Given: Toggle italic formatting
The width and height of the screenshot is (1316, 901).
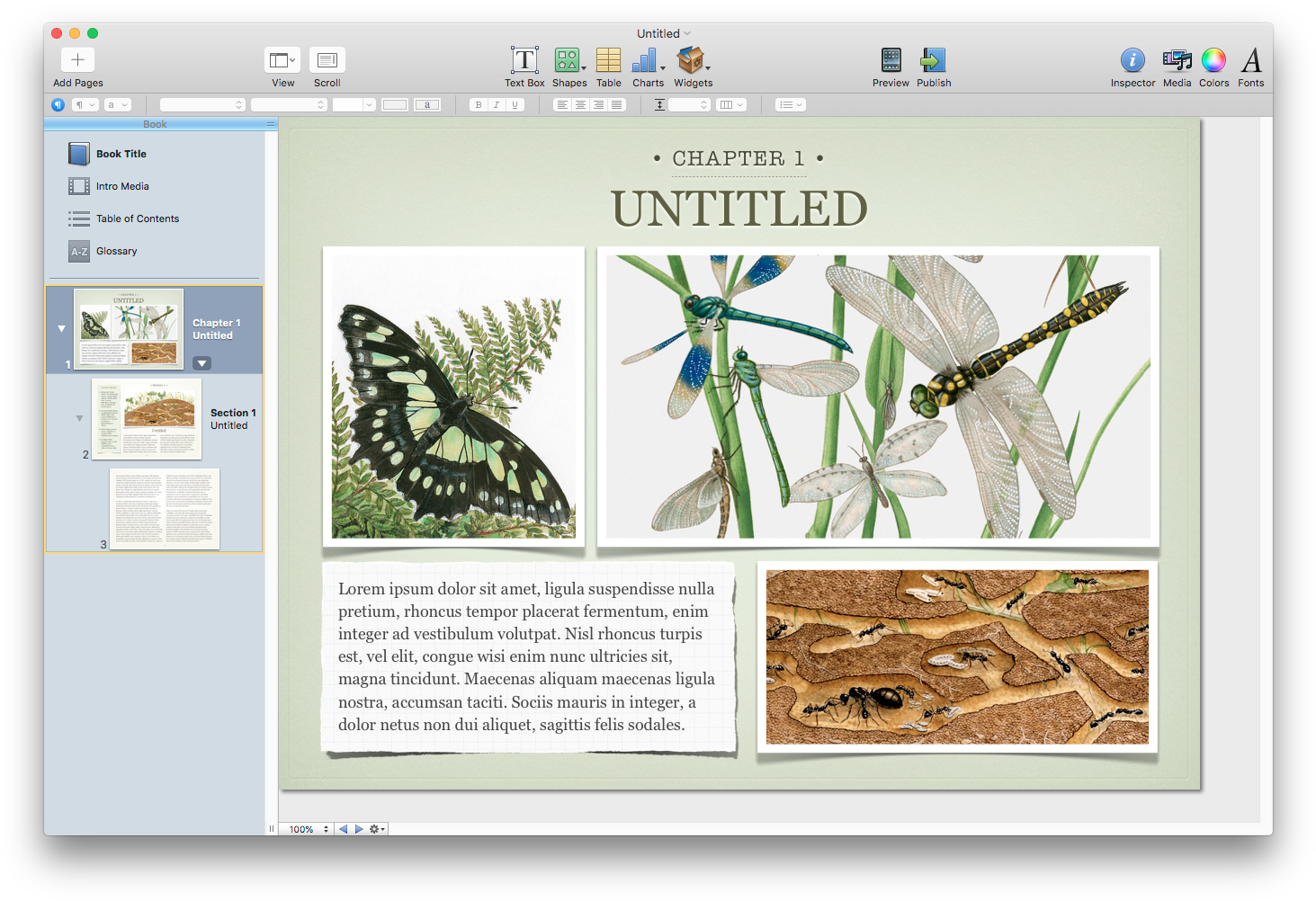Looking at the screenshot, I should [496, 104].
